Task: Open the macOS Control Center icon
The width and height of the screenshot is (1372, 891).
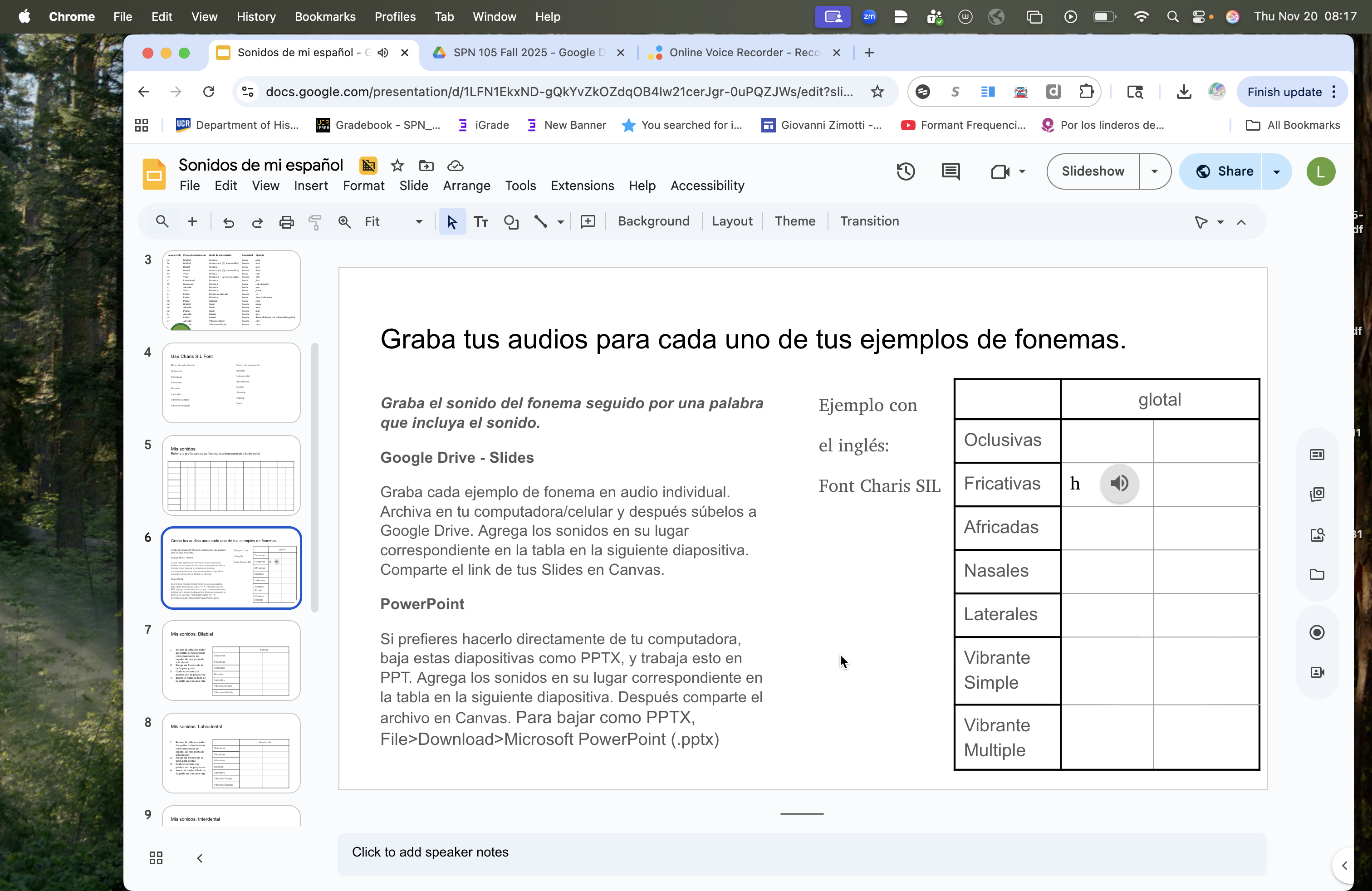Action: tap(1199, 17)
